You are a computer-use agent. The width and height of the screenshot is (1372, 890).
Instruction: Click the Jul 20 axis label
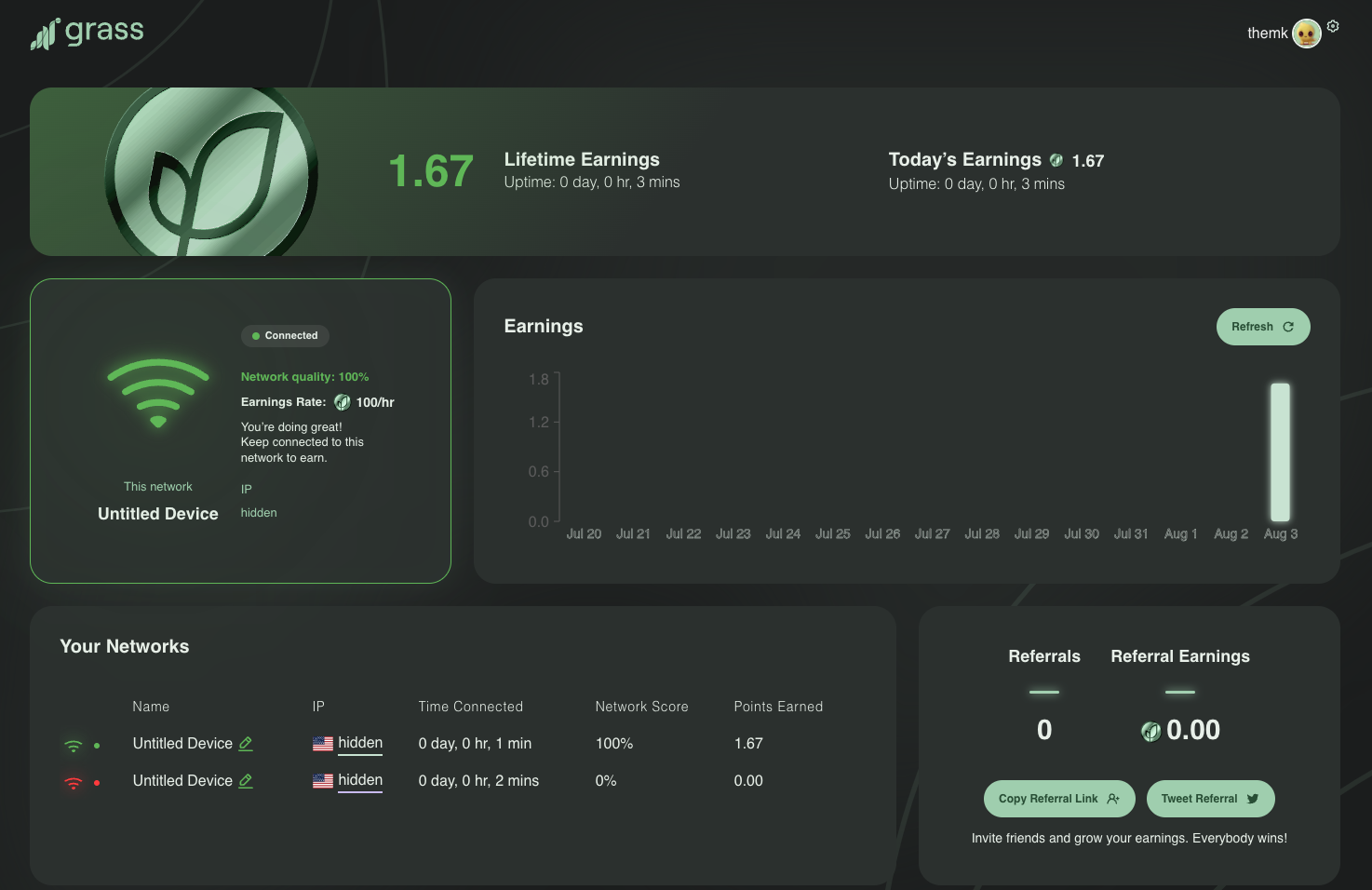tap(584, 534)
